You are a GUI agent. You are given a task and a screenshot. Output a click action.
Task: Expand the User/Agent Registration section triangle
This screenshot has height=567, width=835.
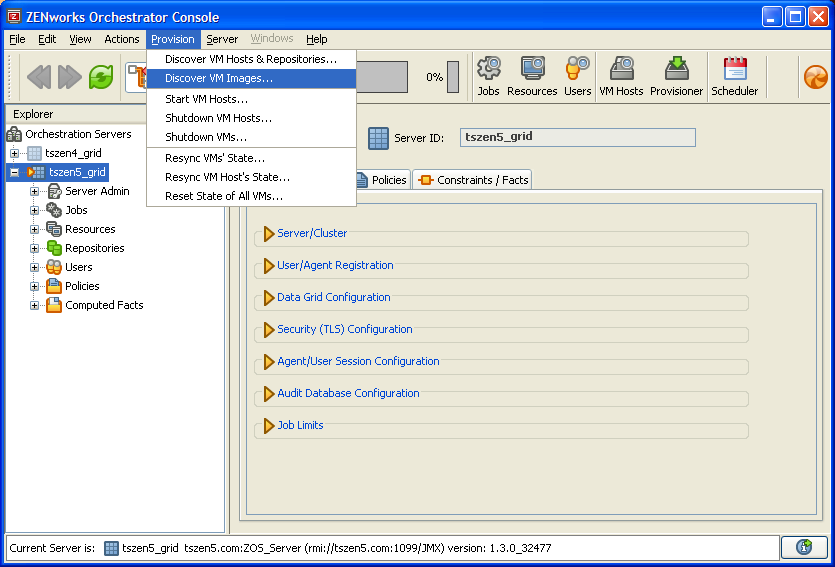tap(269, 266)
